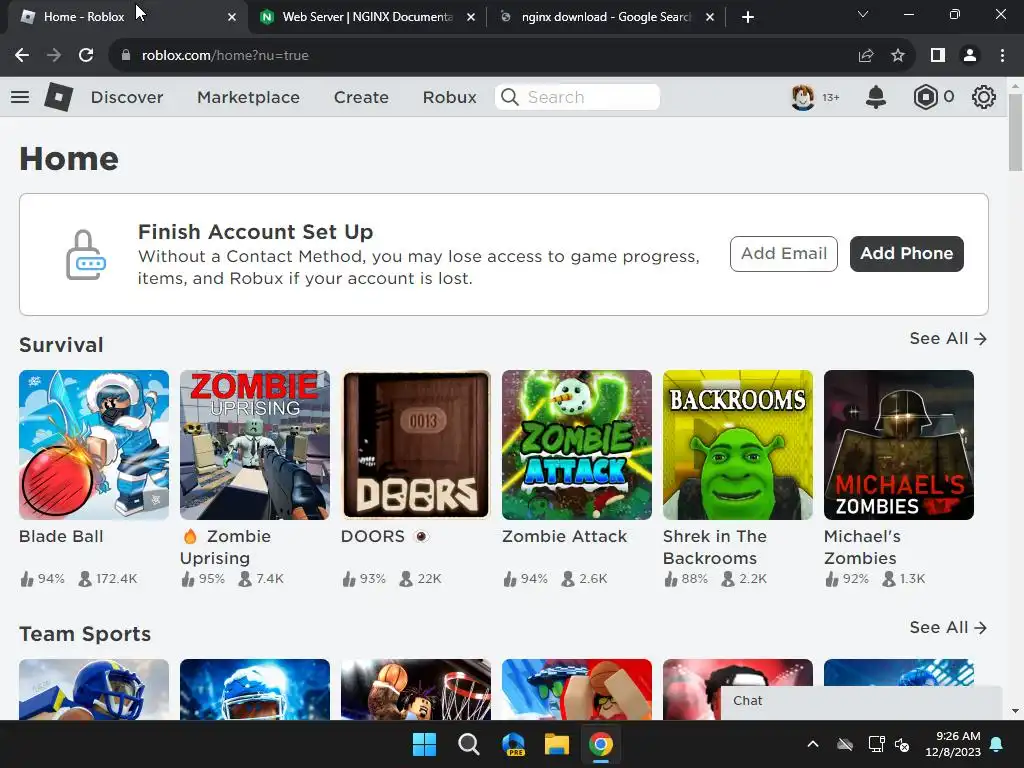Screen dimensions: 1024x768
Task: Click the page vertical scrollbar thumb
Action: pyautogui.click(x=1015, y=133)
